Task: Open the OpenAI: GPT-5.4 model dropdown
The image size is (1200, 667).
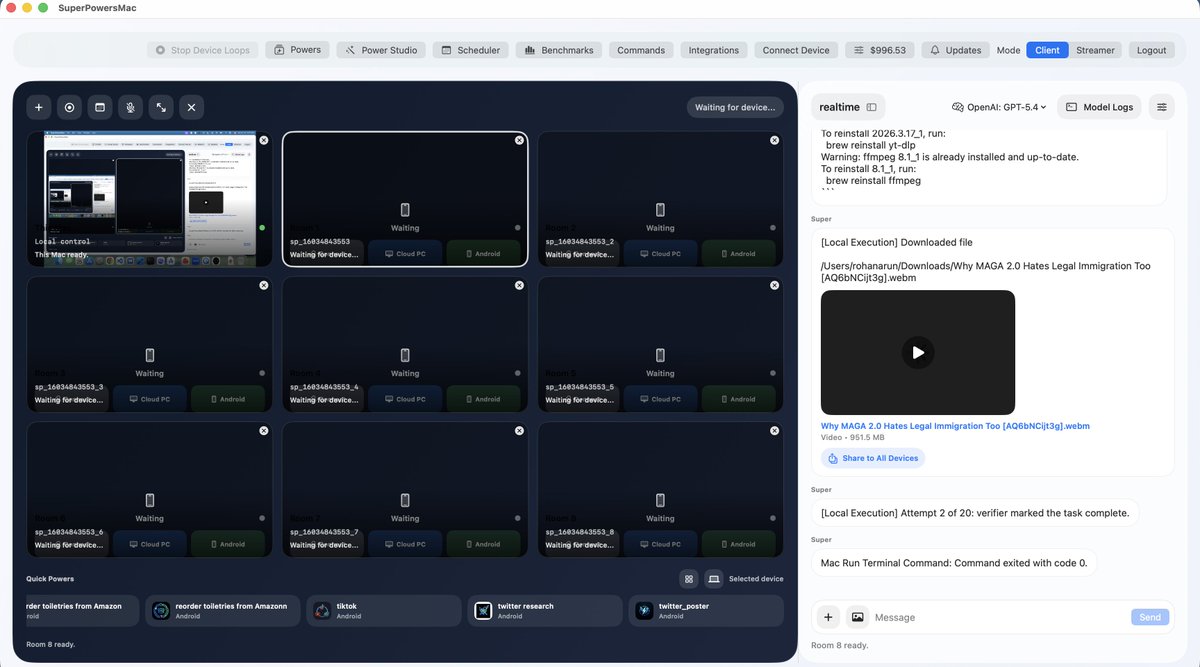Action: point(999,107)
